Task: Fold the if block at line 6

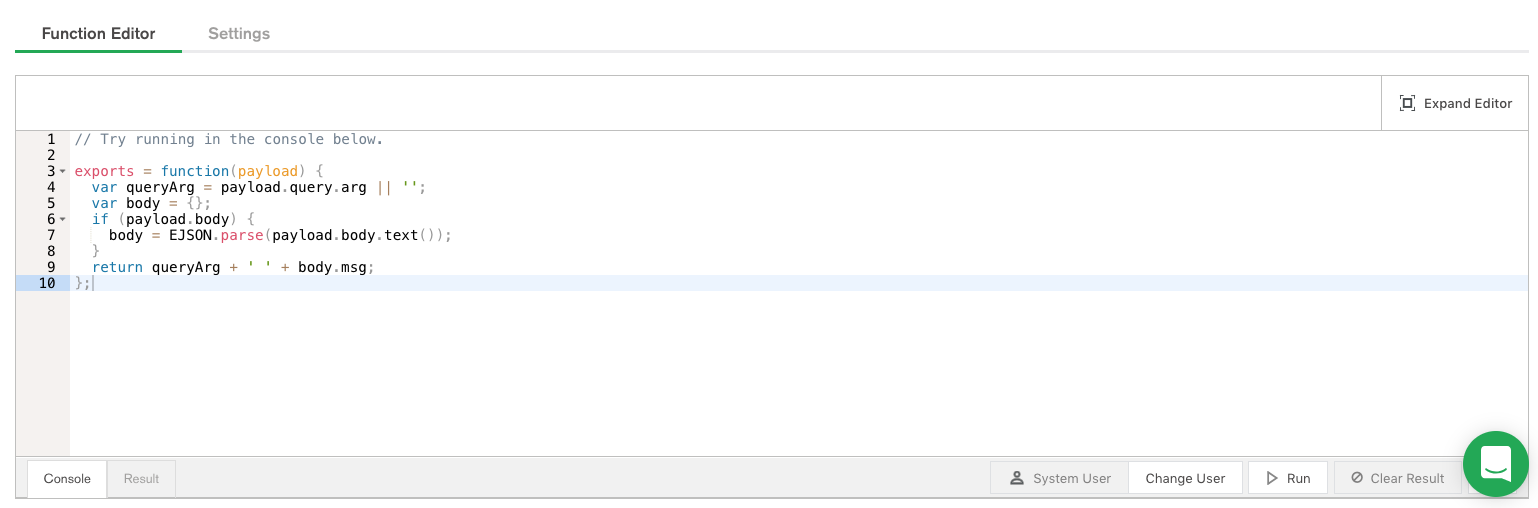Action: pos(63,219)
